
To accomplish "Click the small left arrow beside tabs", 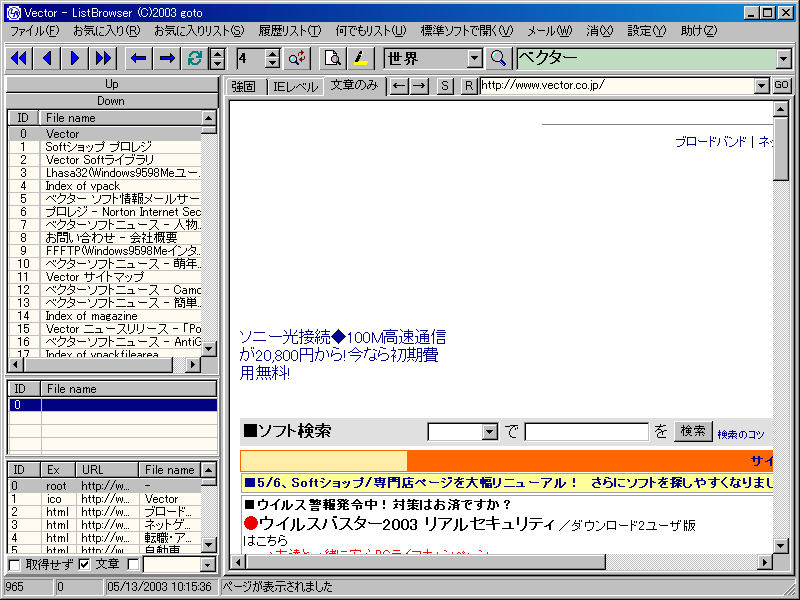I will (x=399, y=86).
